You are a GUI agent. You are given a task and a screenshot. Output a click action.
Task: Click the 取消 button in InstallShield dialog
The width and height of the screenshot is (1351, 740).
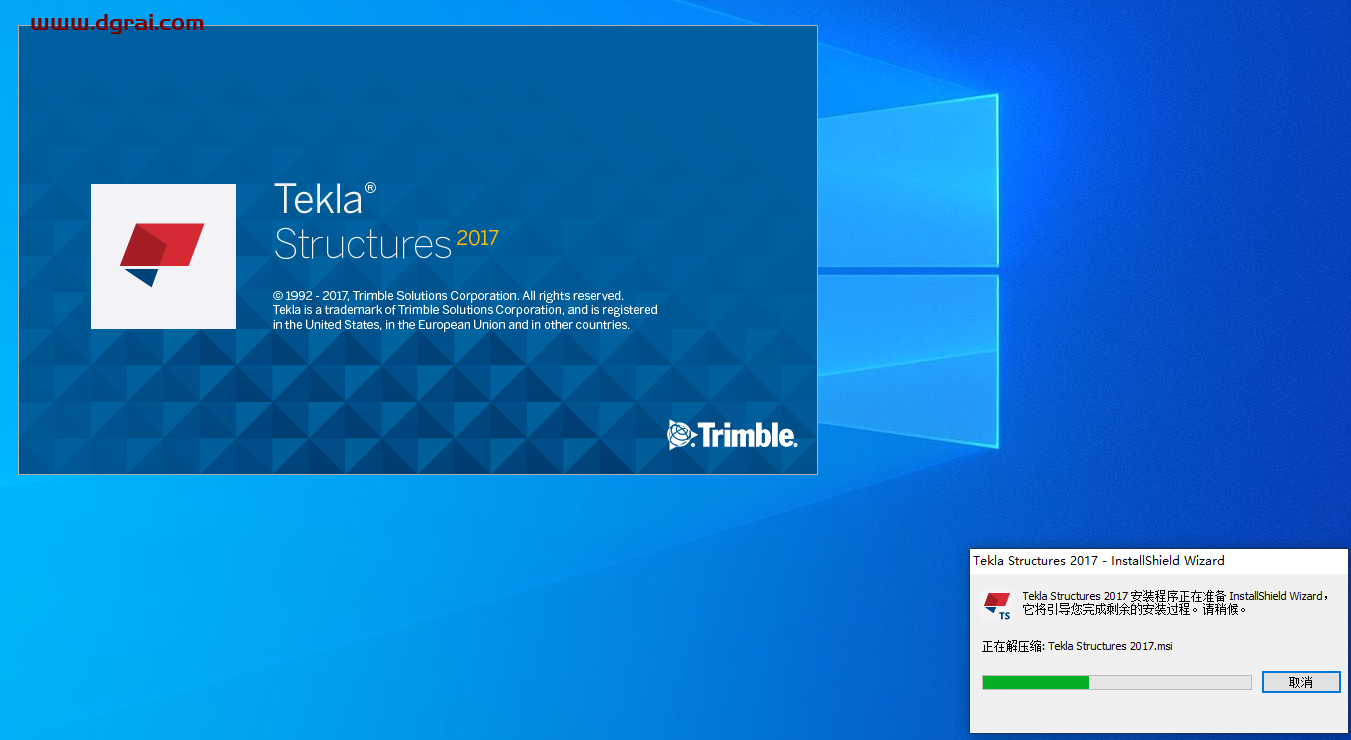coord(1301,682)
